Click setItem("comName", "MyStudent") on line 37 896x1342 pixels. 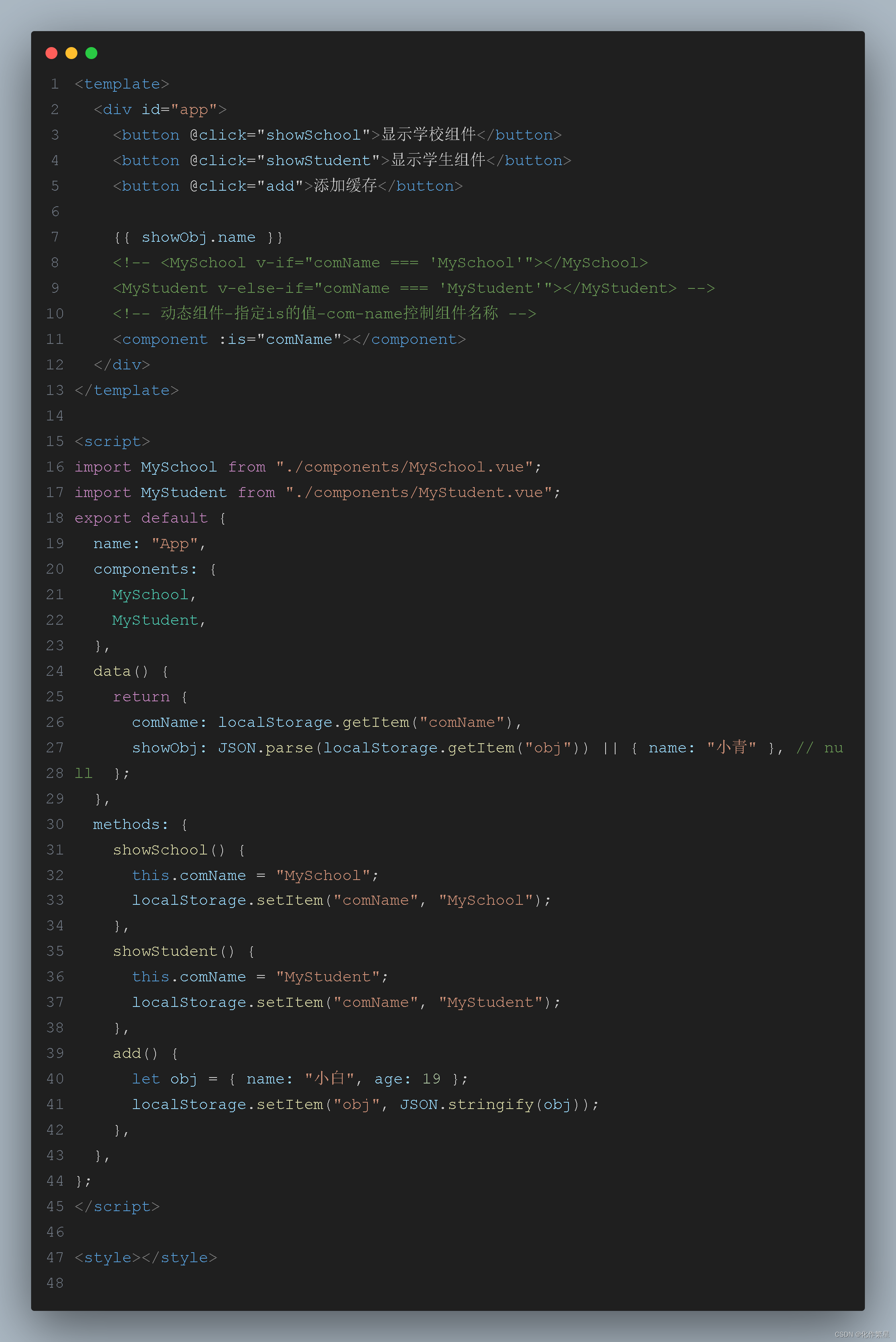[x=404, y=1003]
